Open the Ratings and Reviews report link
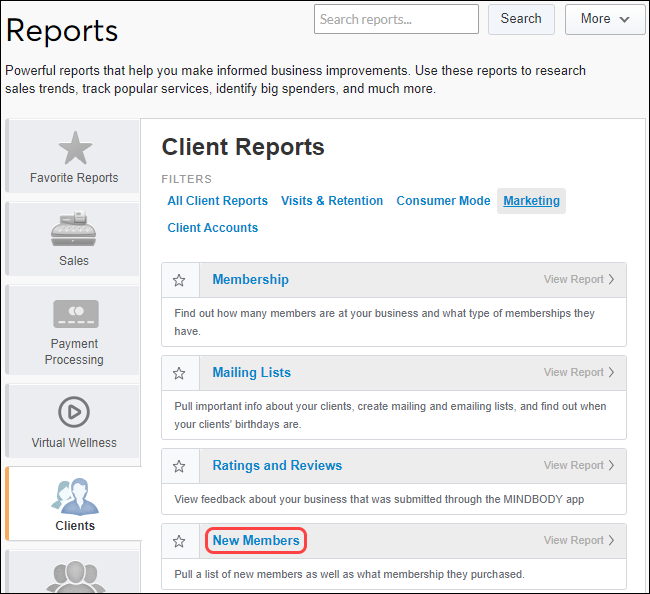 pos(277,466)
